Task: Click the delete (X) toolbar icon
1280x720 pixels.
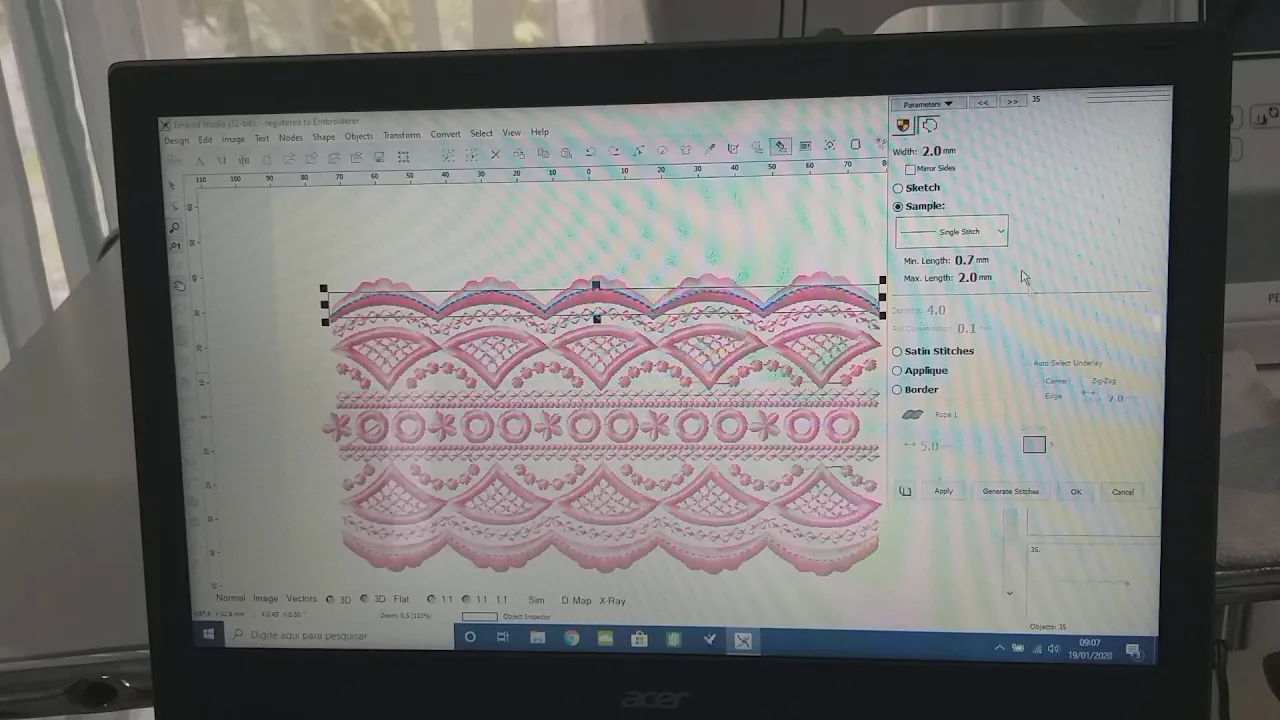Action: pyautogui.click(x=494, y=155)
